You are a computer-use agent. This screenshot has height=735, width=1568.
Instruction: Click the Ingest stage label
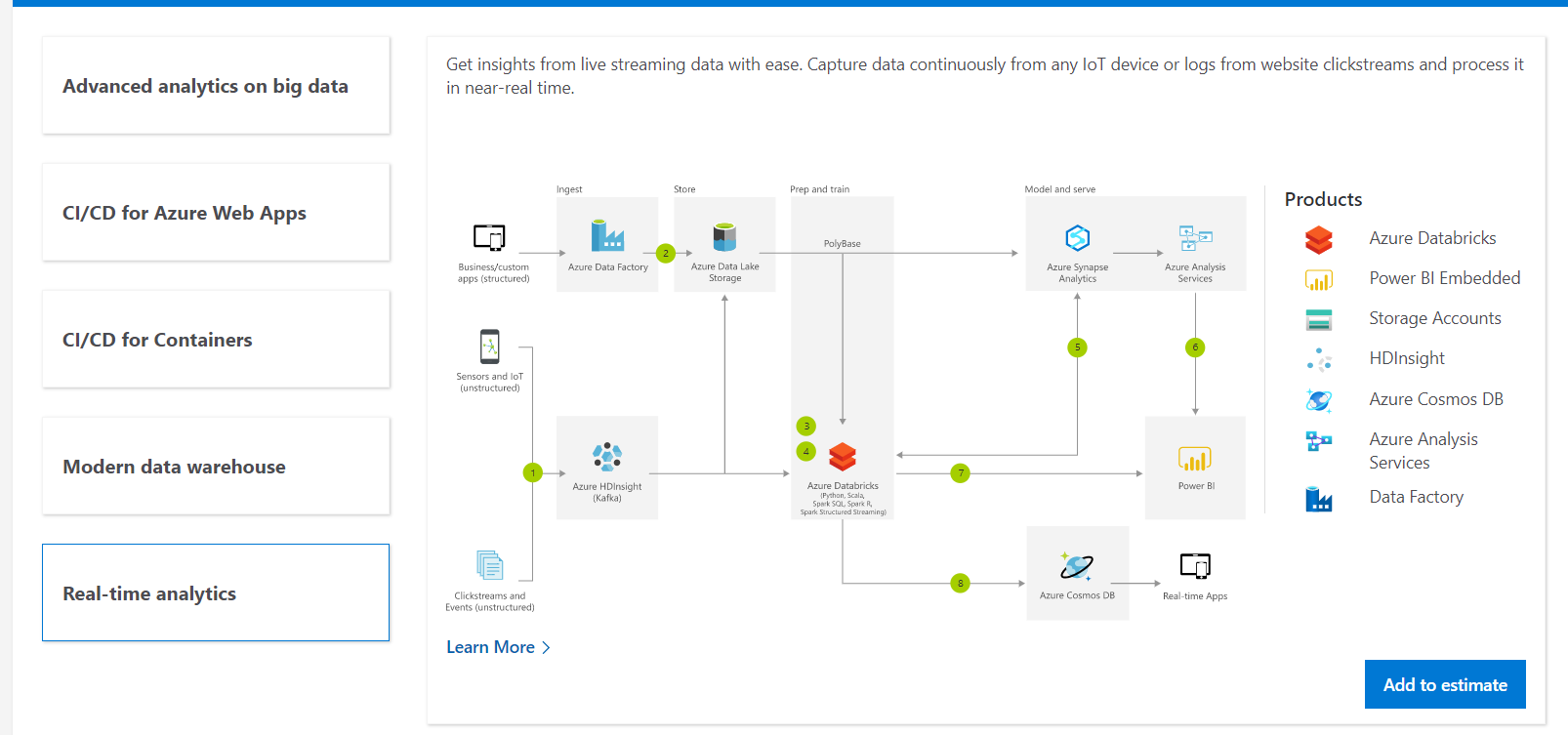[569, 189]
